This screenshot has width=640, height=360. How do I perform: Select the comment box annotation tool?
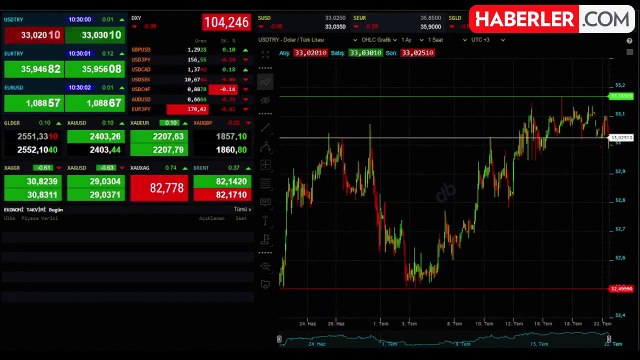[x=265, y=202]
